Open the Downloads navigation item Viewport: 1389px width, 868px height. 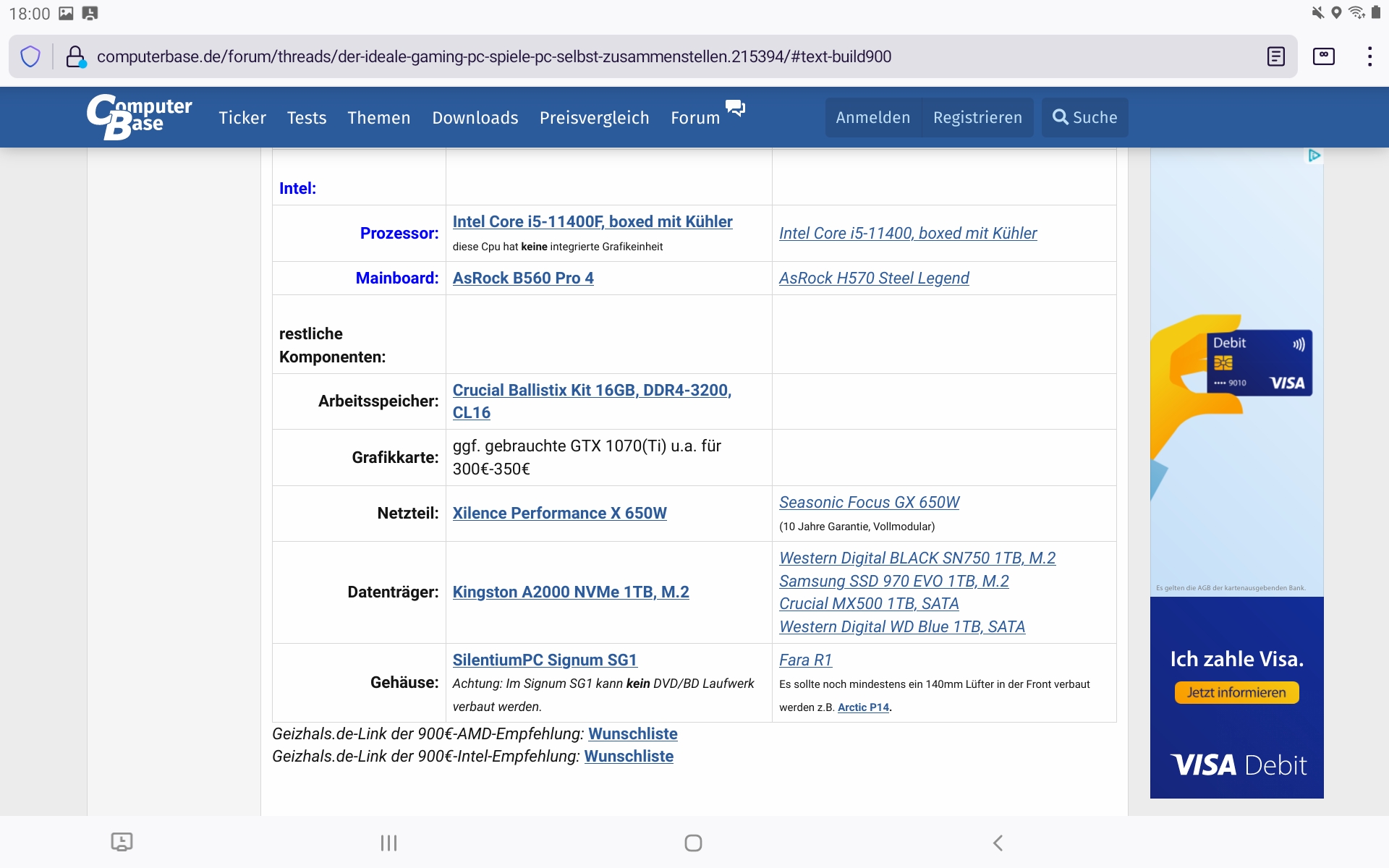[475, 117]
